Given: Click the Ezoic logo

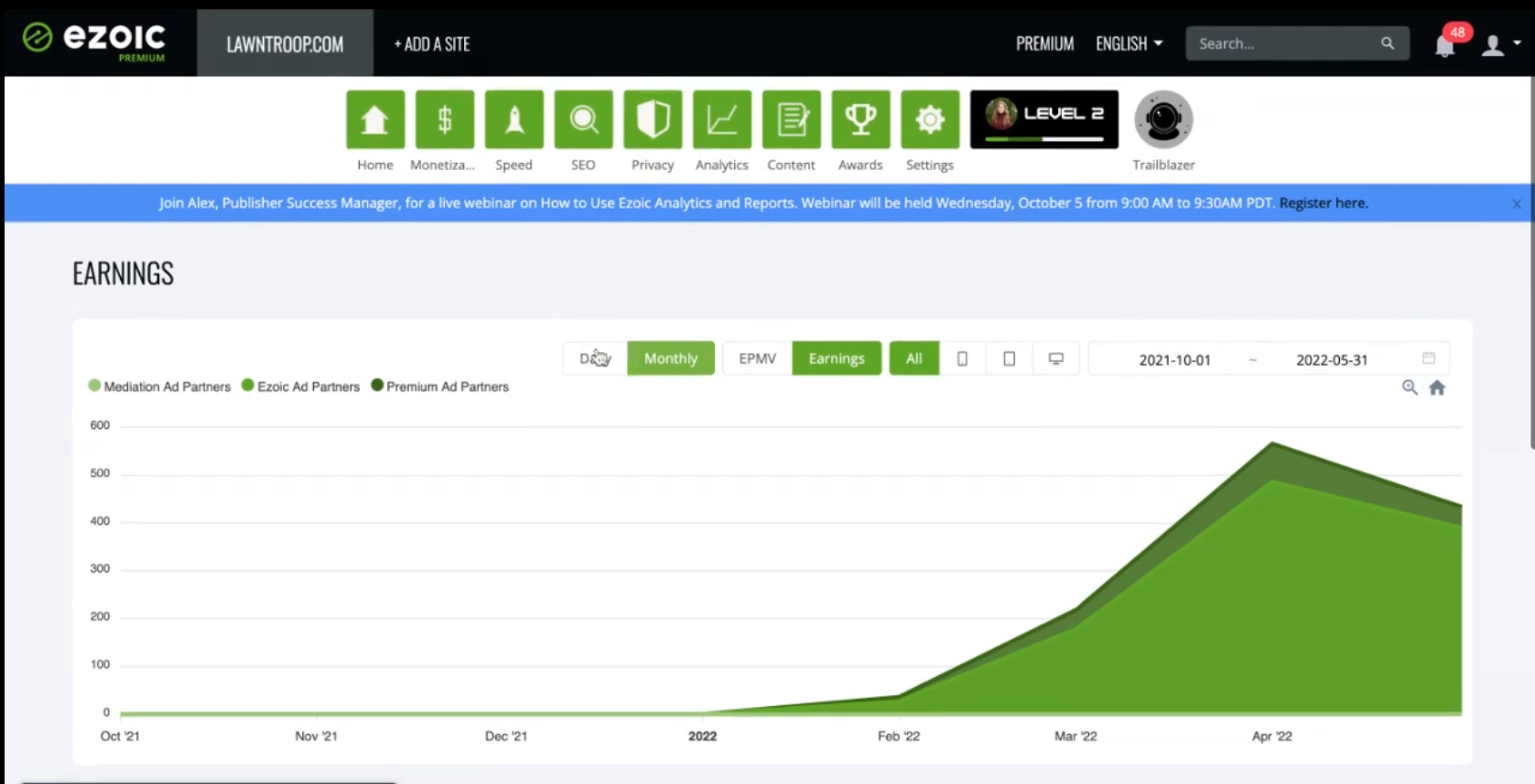Looking at the screenshot, I should pos(94,41).
